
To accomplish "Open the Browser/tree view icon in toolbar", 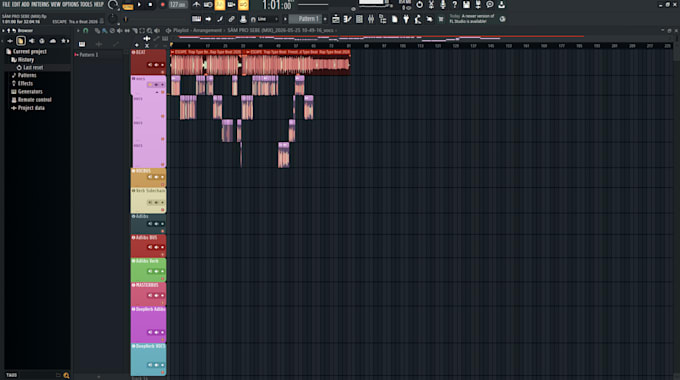I will click(382, 19).
